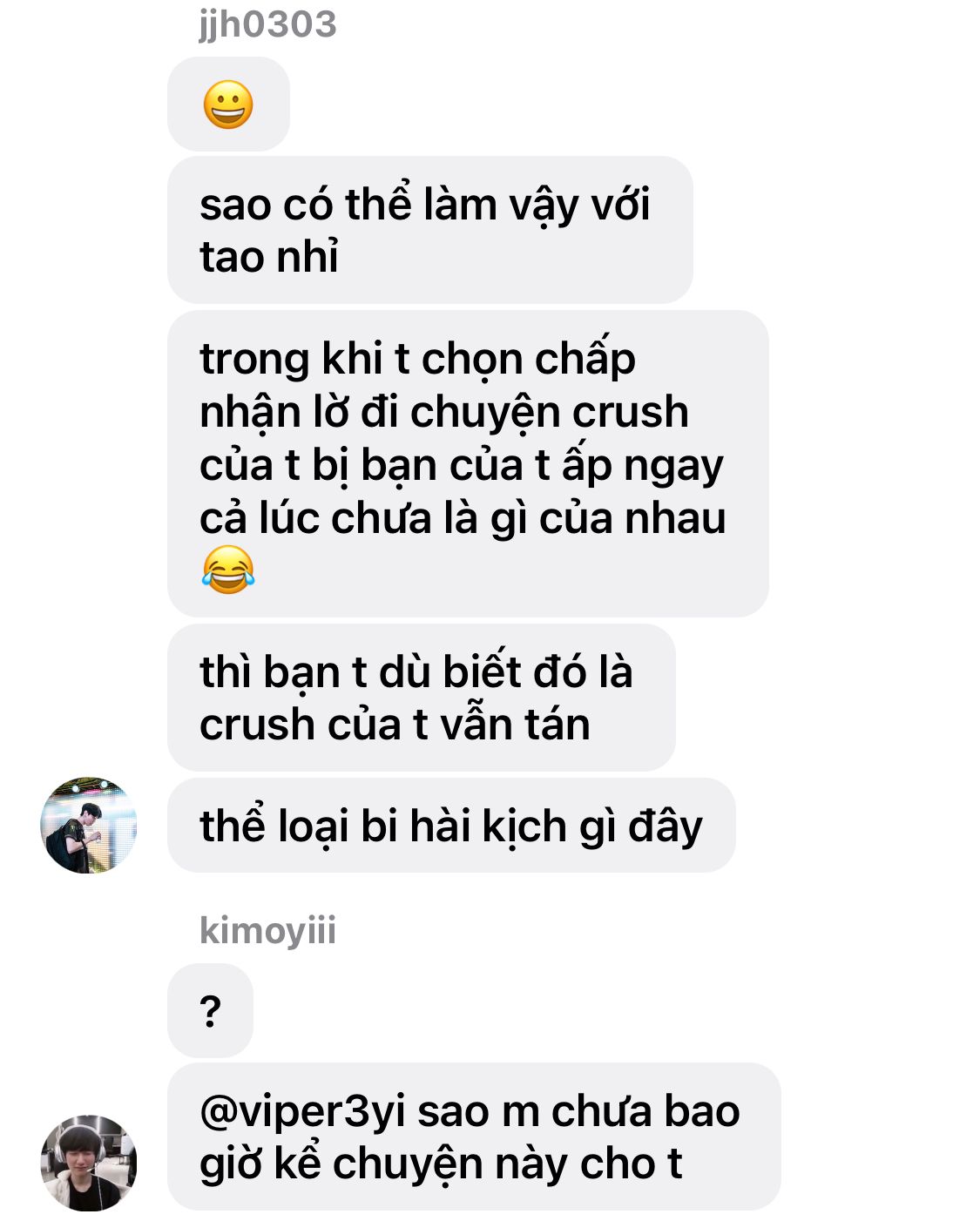
Task: Click the text line "nhận lờ đi chuyện crush"
Action: pos(444,411)
